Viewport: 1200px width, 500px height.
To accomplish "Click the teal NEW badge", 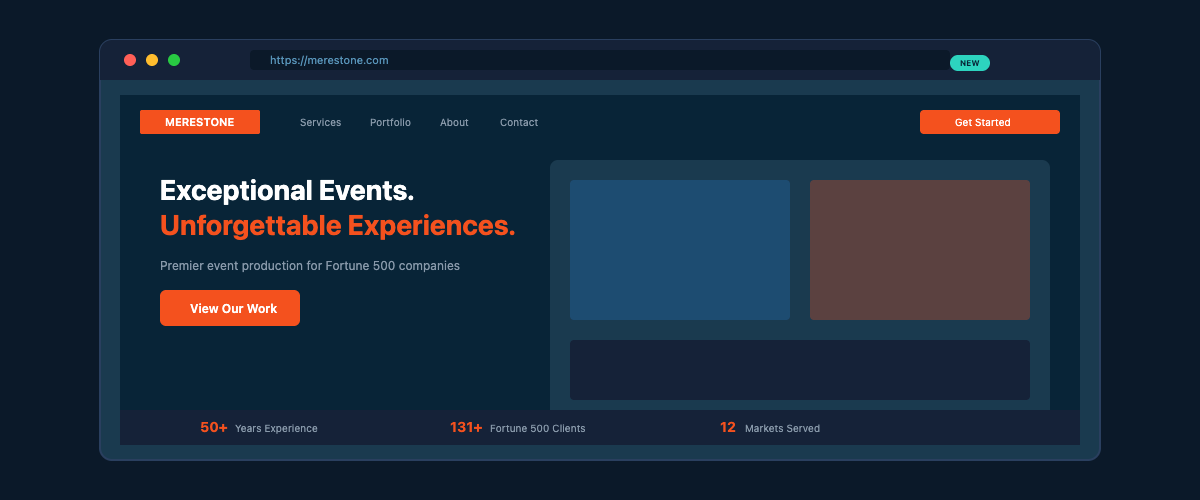I will coord(969,63).
